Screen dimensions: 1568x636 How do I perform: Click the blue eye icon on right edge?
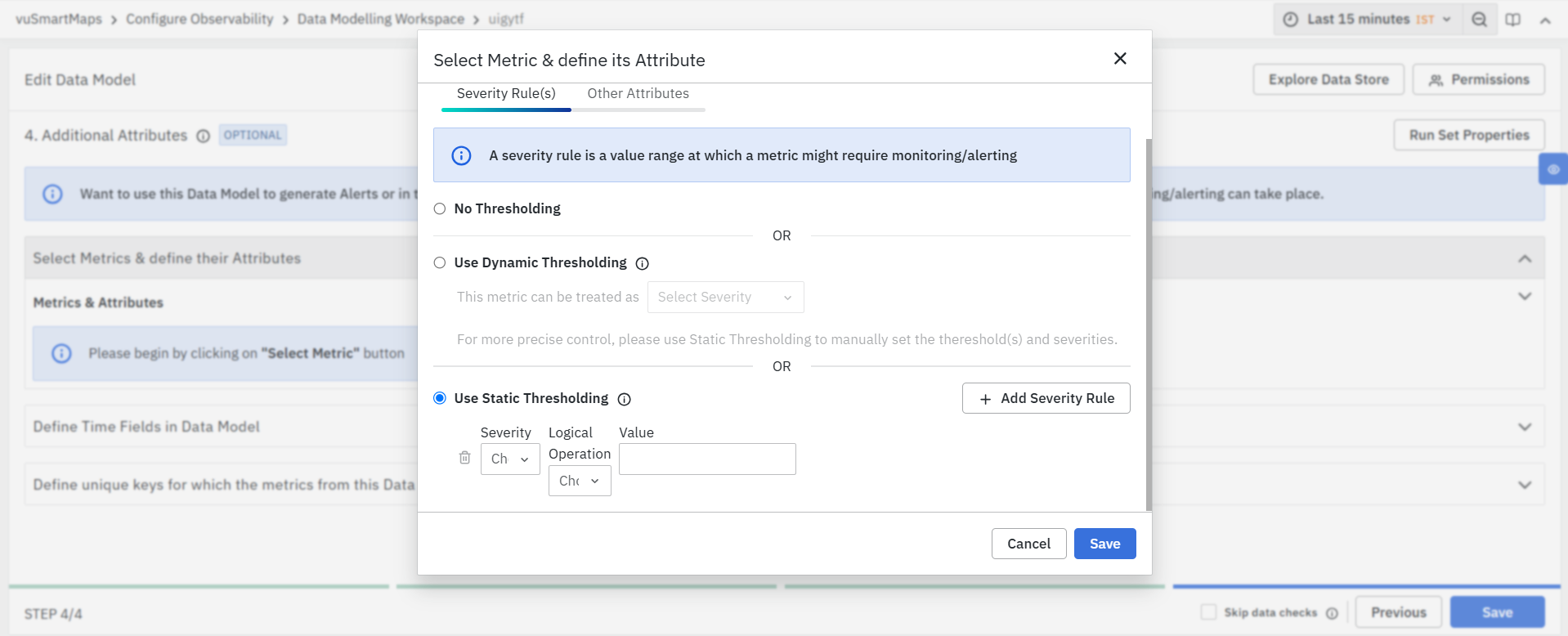coord(1553,169)
